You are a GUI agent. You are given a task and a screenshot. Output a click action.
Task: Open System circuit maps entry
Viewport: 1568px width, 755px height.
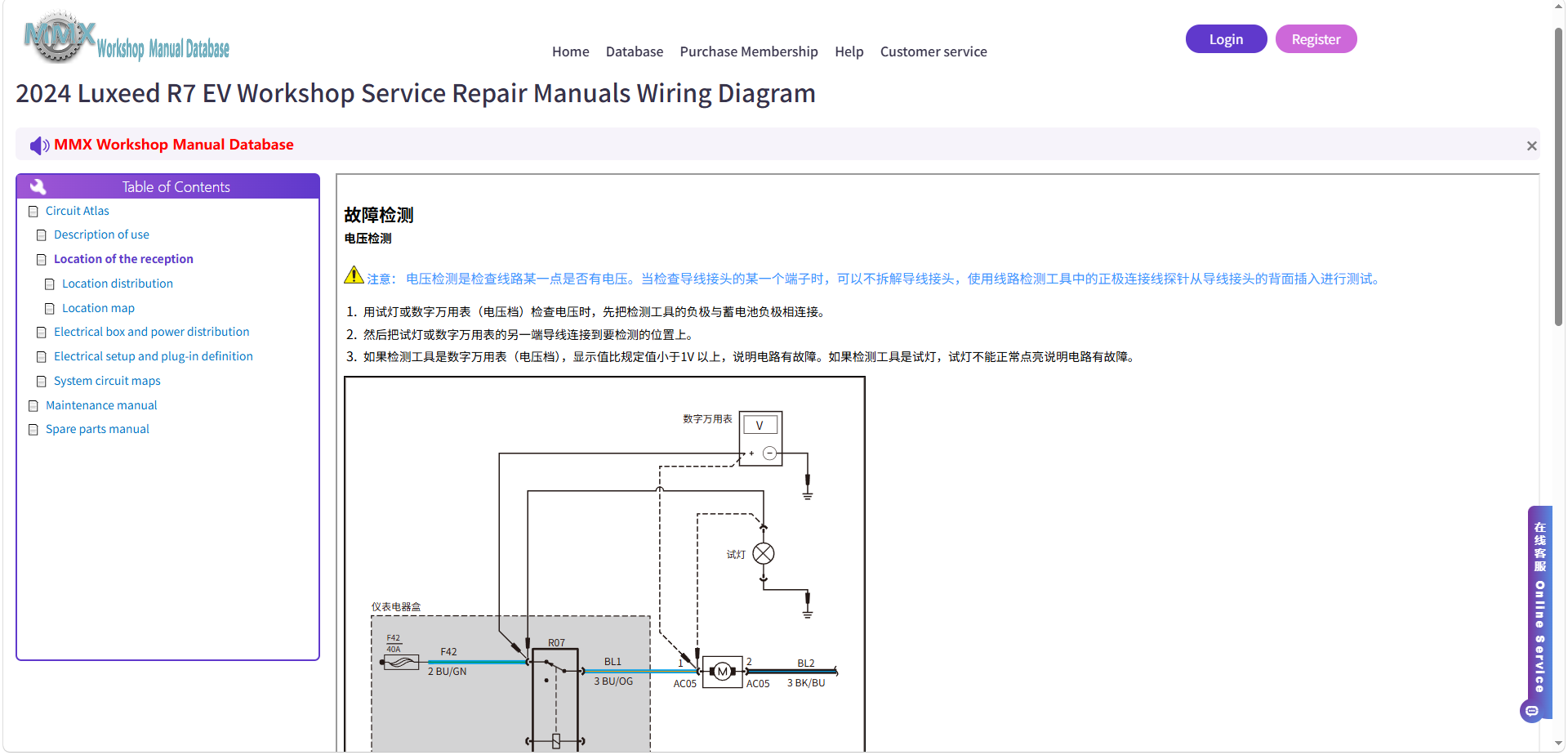(x=107, y=381)
